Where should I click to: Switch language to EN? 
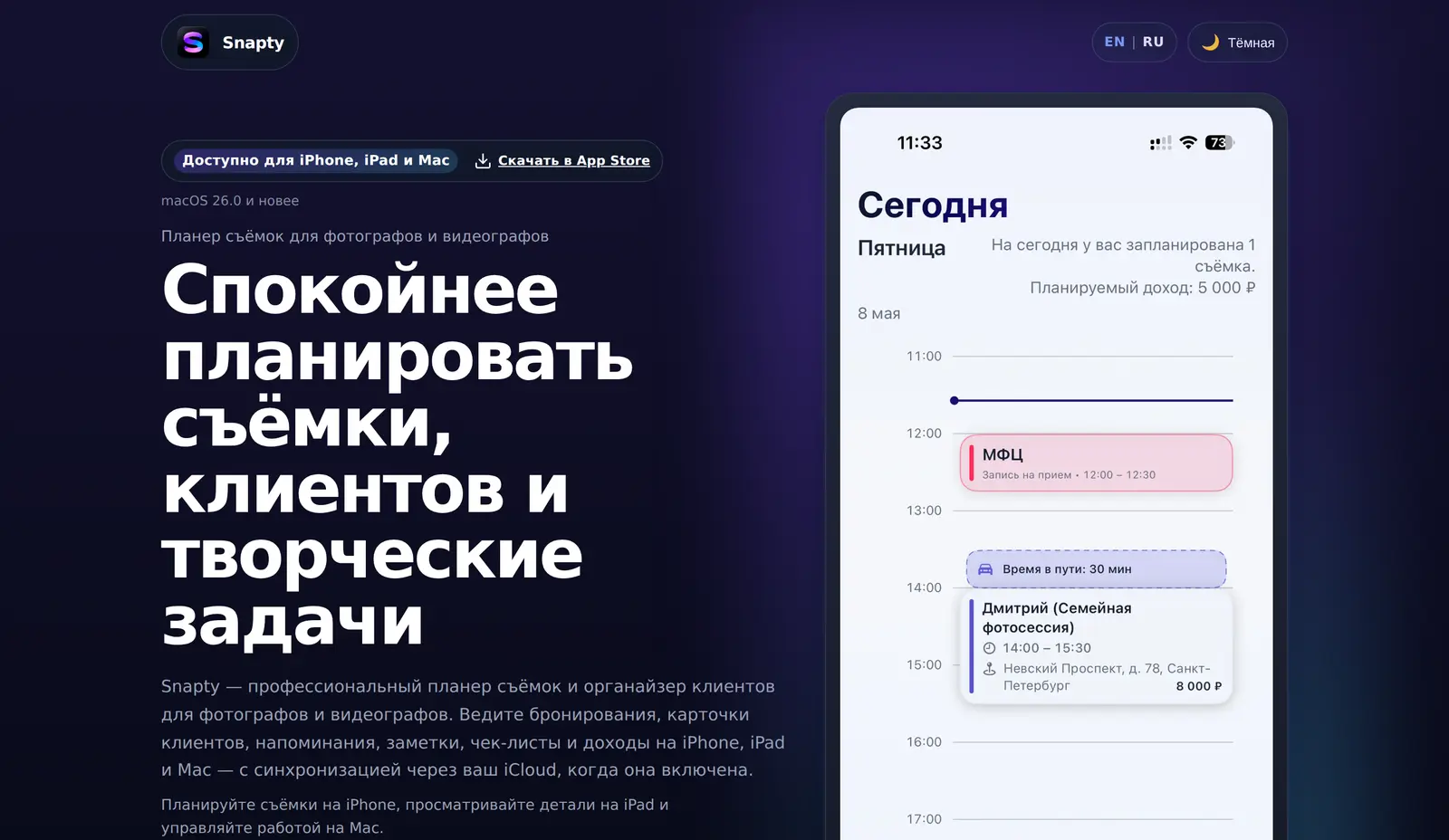(x=1114, y=42)
